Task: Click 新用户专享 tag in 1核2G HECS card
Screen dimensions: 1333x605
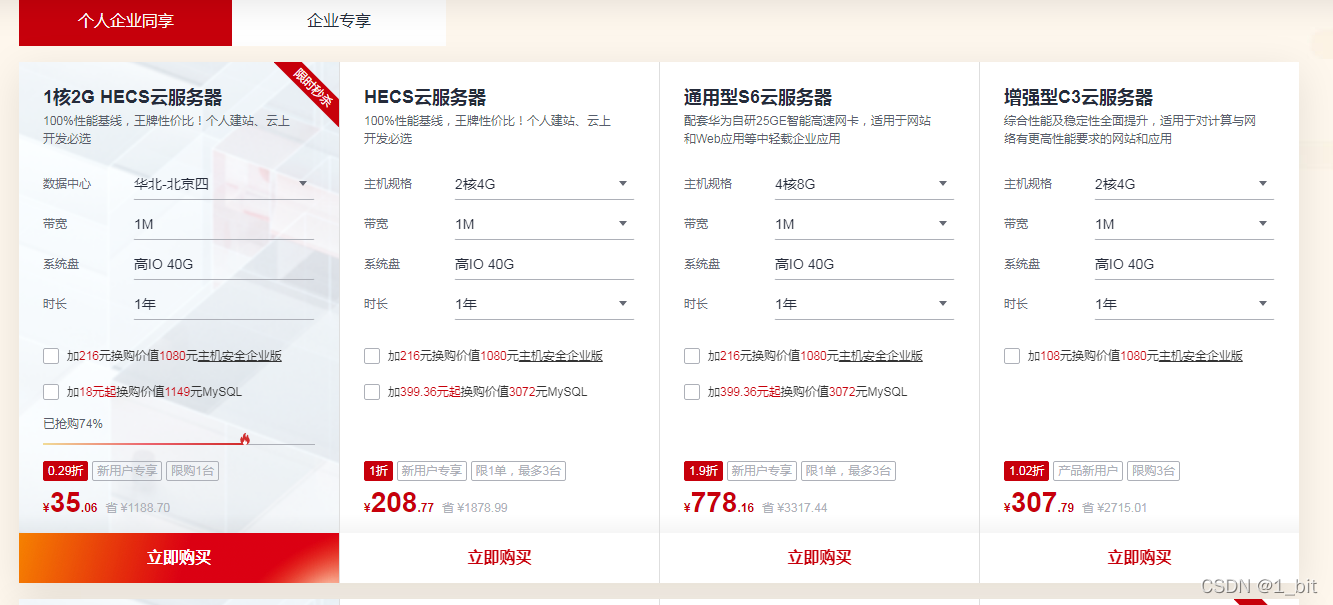Action: tap(127, 471)
